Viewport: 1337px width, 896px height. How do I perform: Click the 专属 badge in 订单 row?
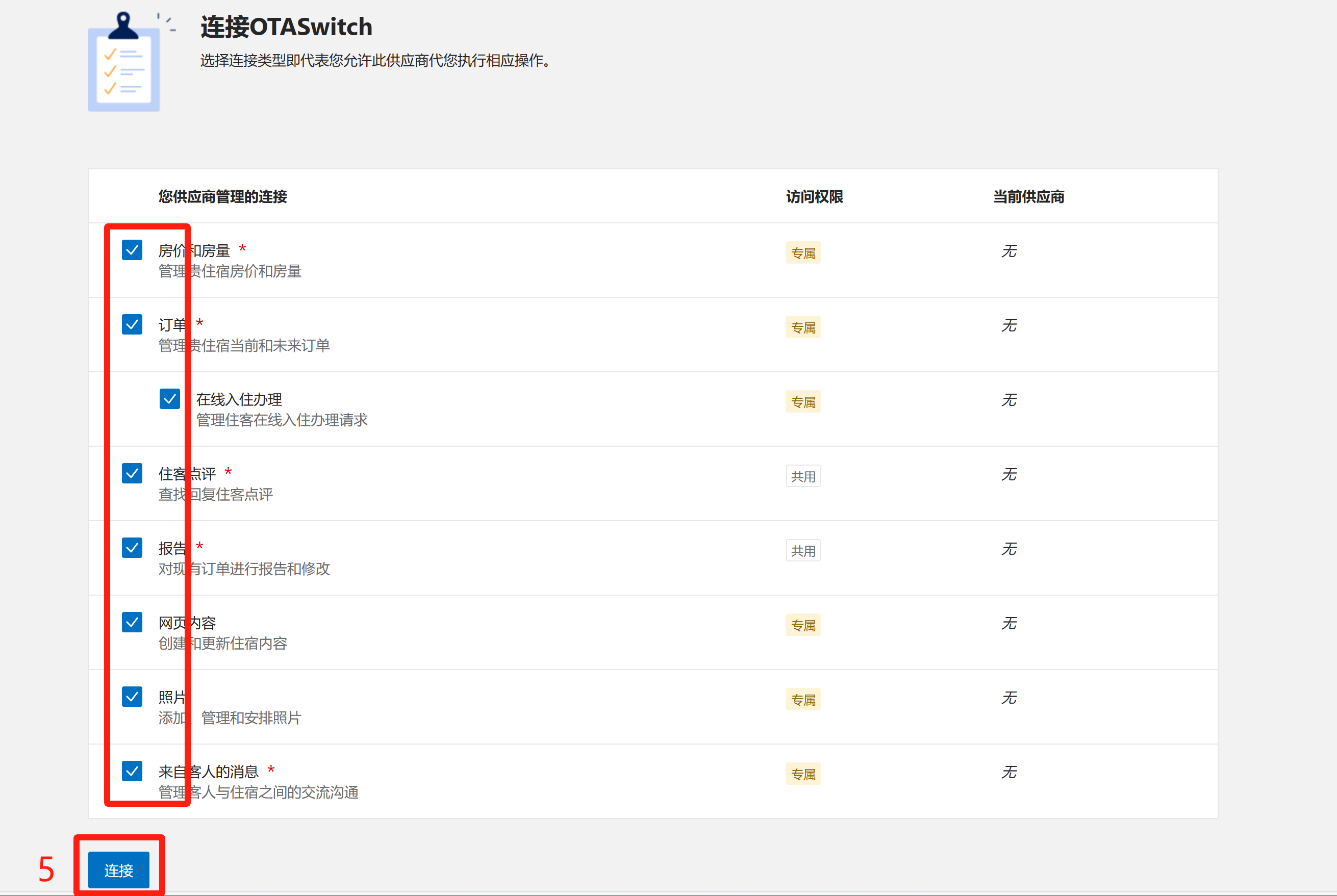(x=803, y=327)
